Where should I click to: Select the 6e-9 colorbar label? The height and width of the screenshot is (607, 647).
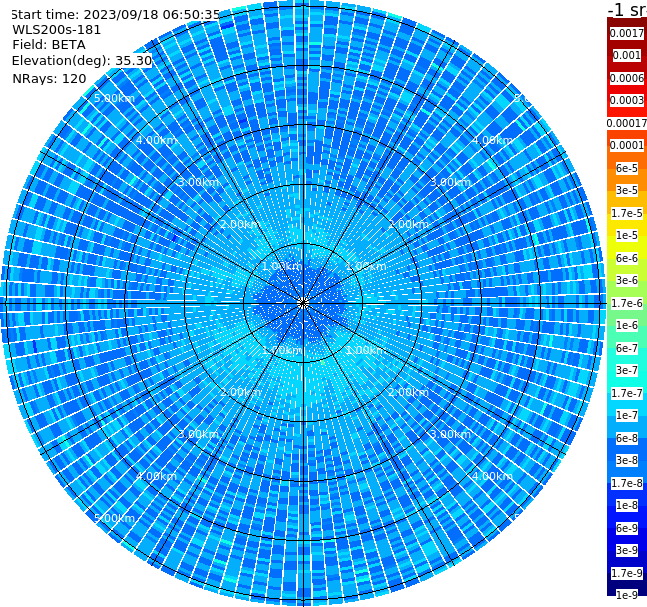point(627,528)
